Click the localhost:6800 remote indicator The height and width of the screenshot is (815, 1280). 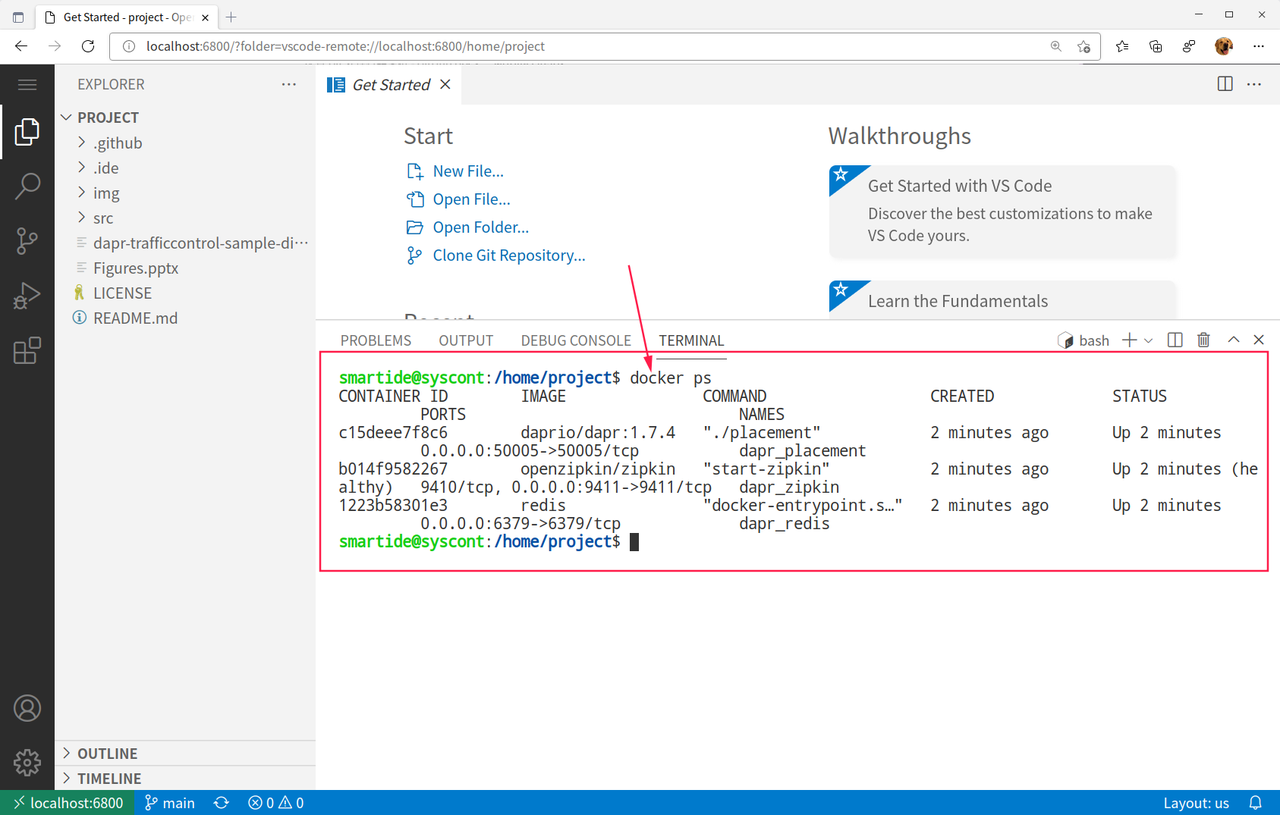tap(67, 802)
